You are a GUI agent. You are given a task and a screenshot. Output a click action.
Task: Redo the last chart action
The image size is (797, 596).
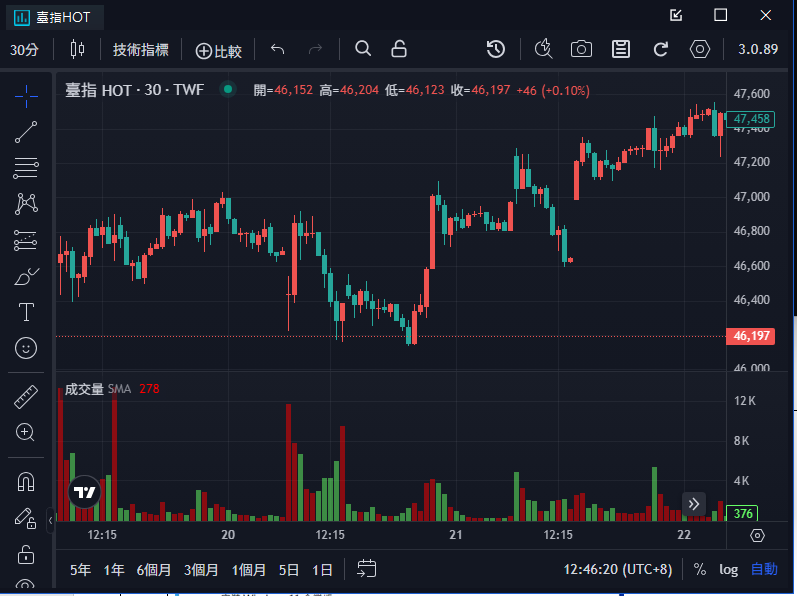click(x=316, y=49)
